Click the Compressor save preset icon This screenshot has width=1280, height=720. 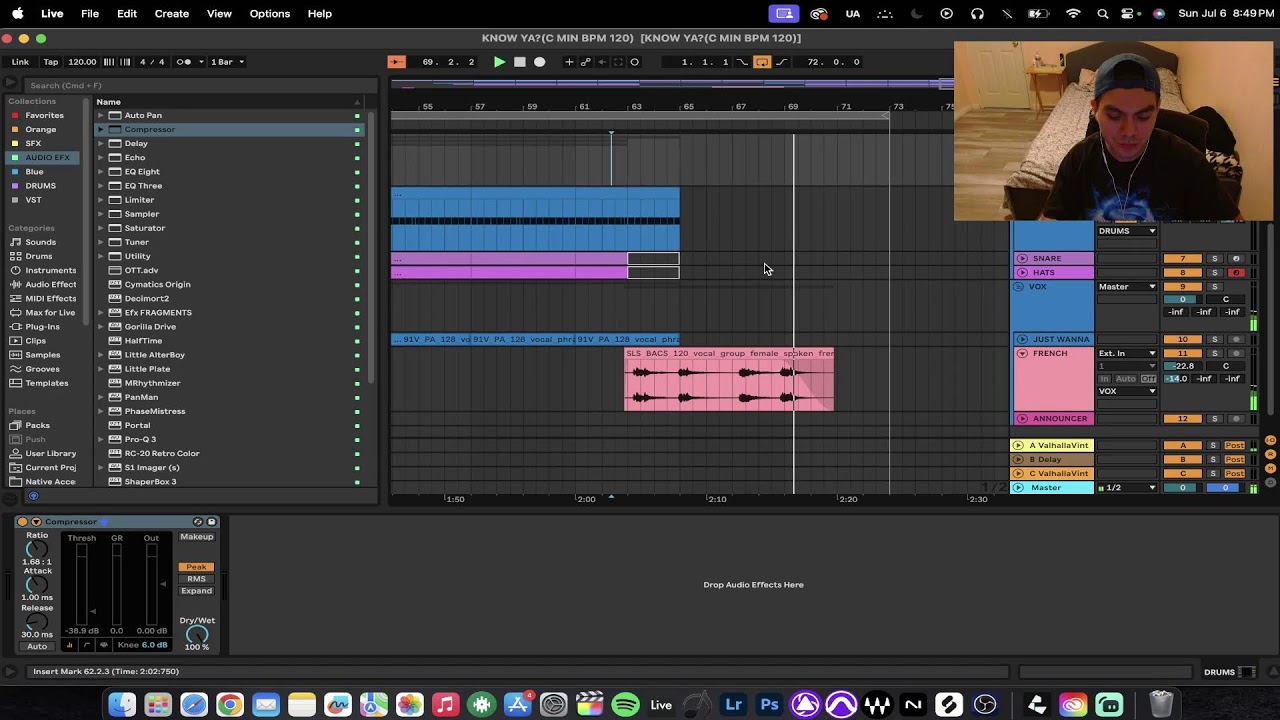[x=211, y=522]
